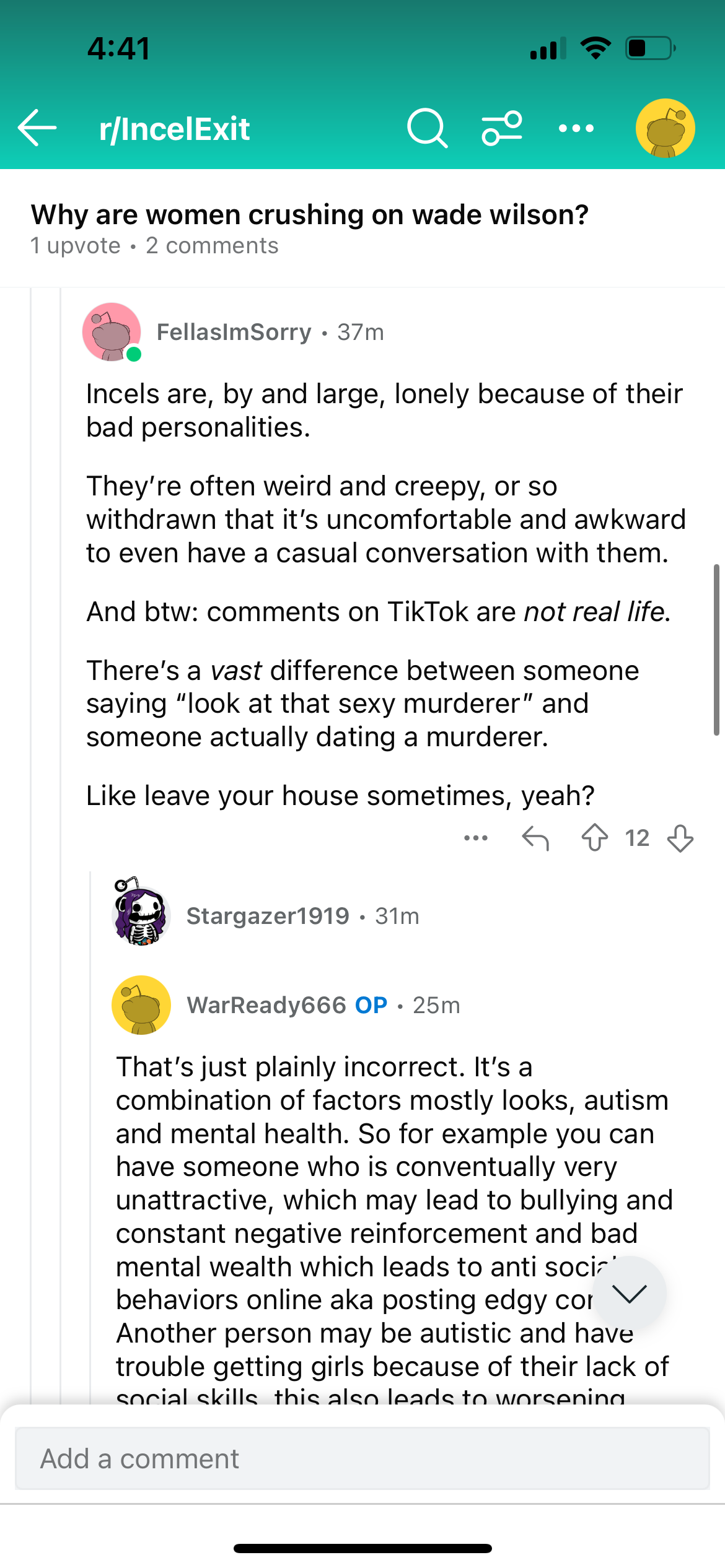Open the comment sort options icon

pyautogui.click(x=502, y=128)
